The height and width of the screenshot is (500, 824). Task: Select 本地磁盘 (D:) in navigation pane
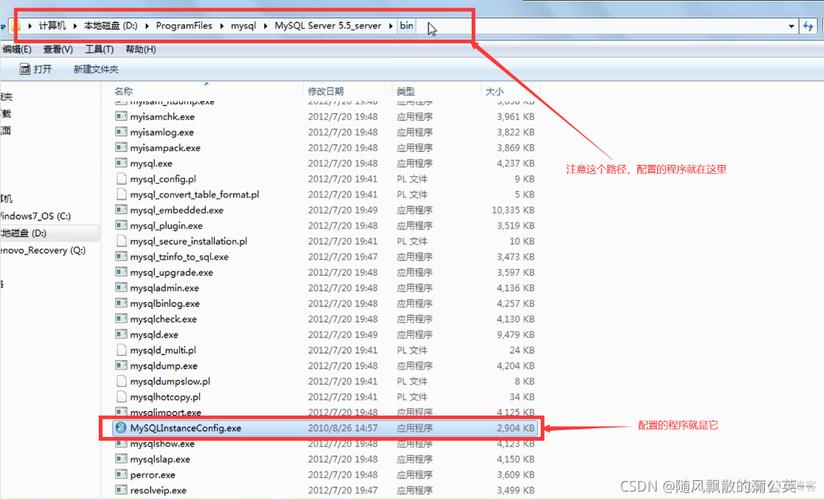point(23,233)
